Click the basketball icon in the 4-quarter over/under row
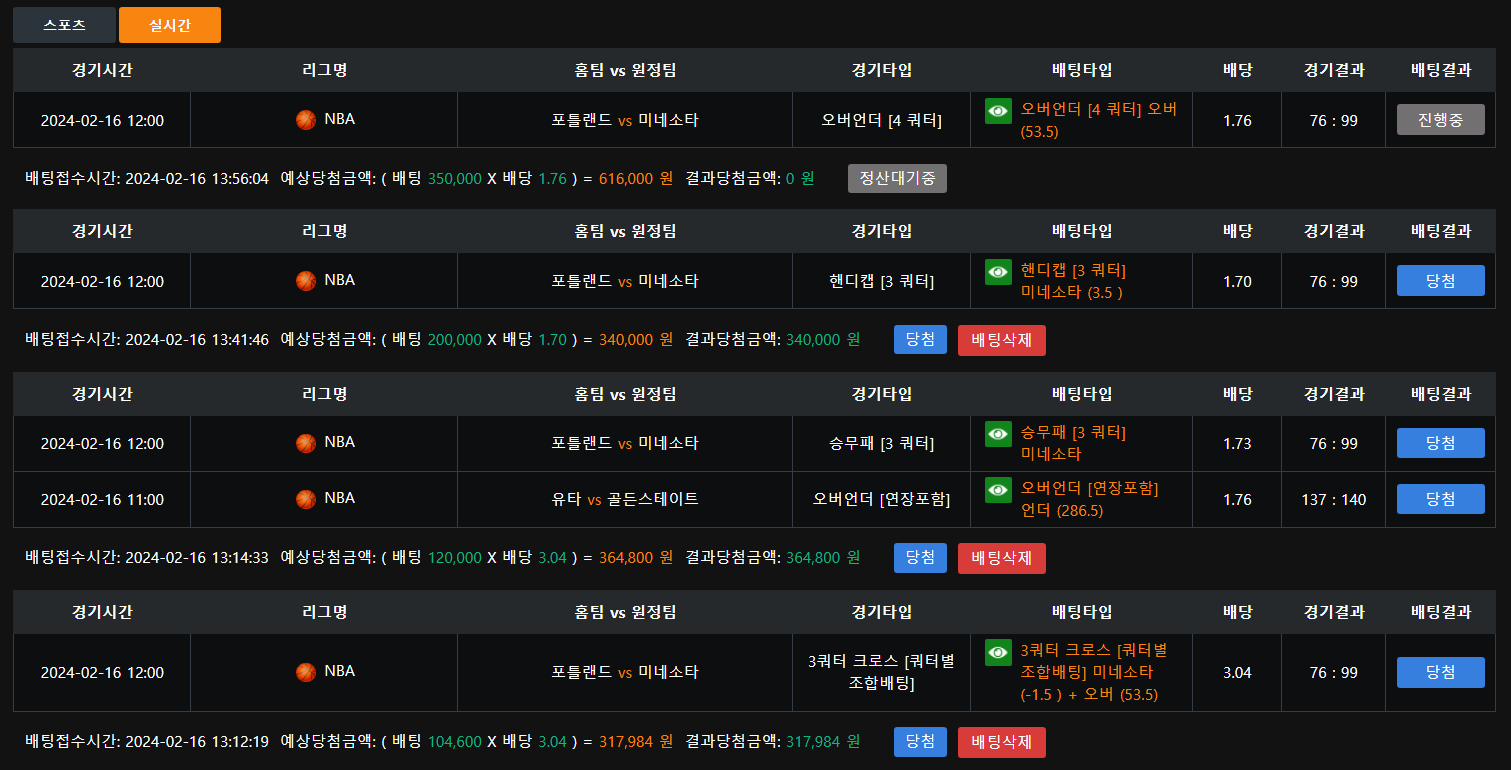 tap(306, 120)
